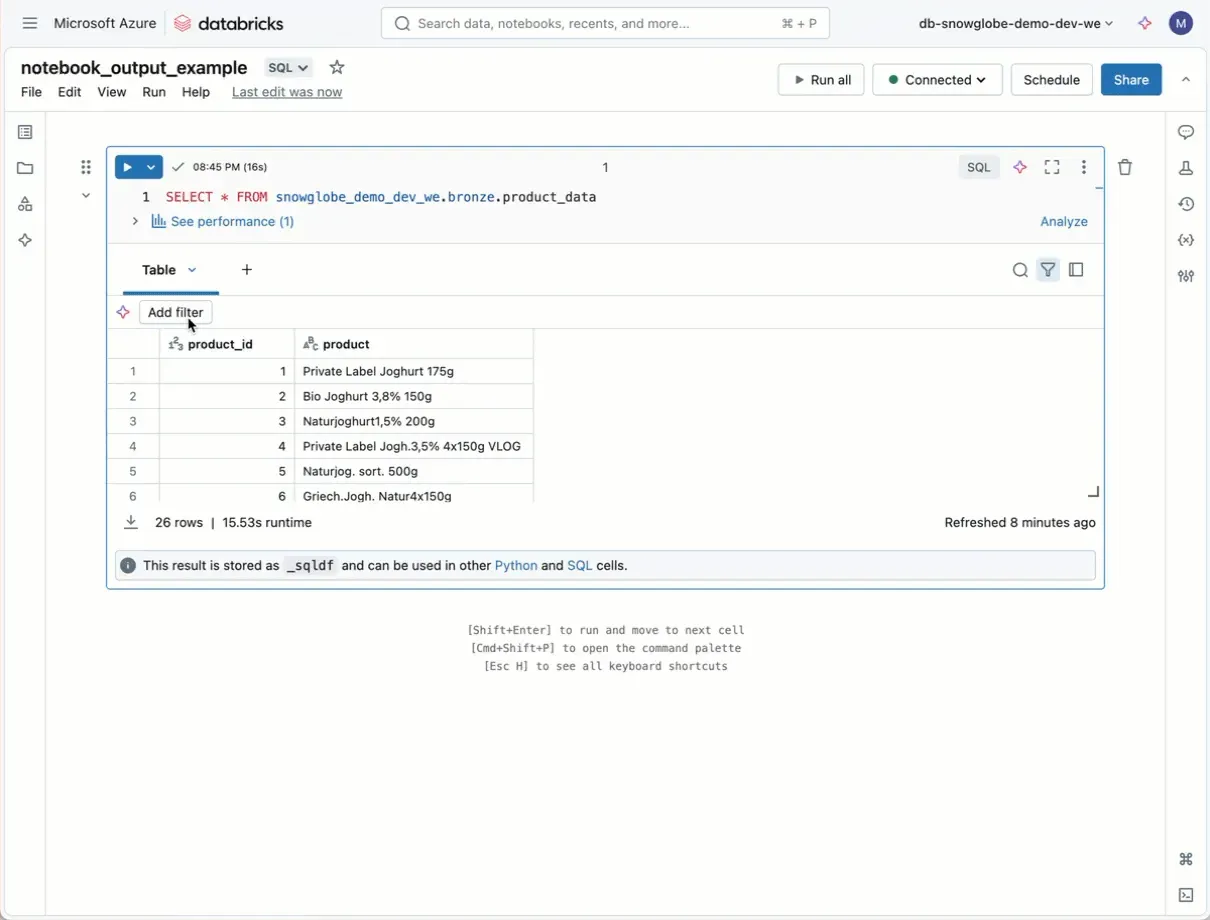This screenshot has height=920, width=1210.
Task: Open the variable explorer braces icon
Action: pos(1186,240)
